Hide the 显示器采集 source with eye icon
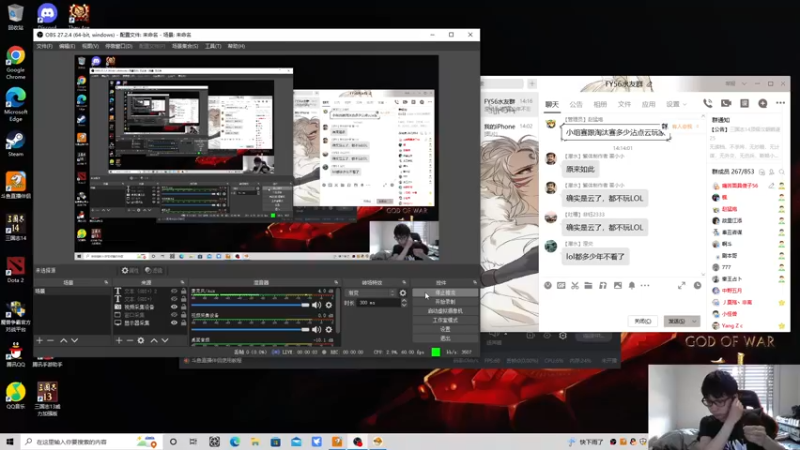Screen dimensions: 800x450 [x=174, y=323]
